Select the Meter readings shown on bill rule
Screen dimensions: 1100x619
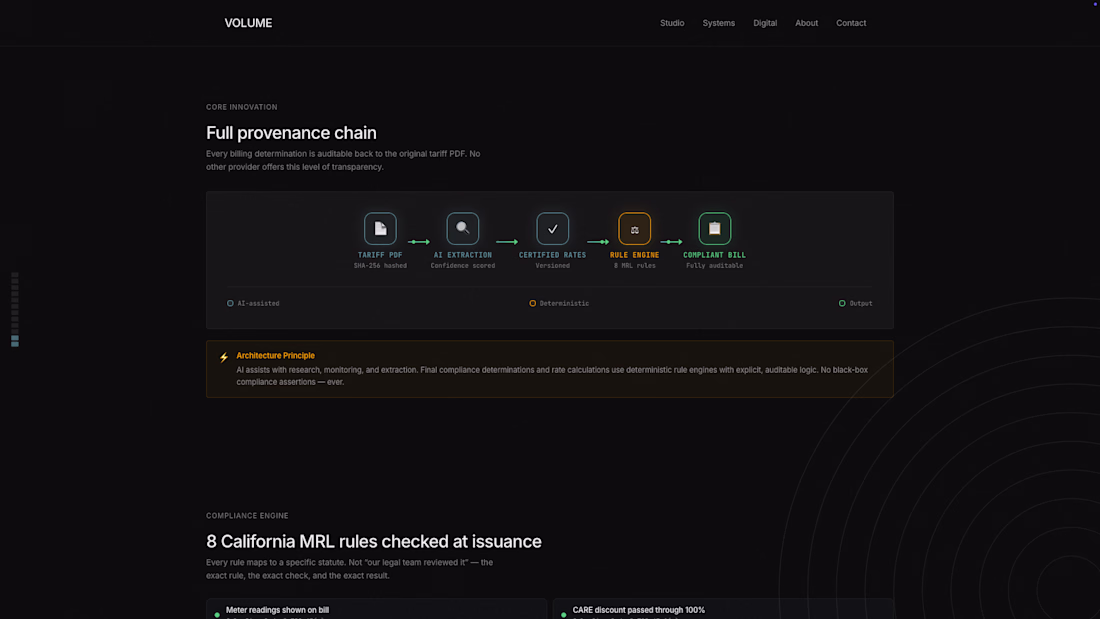point(277,609)
